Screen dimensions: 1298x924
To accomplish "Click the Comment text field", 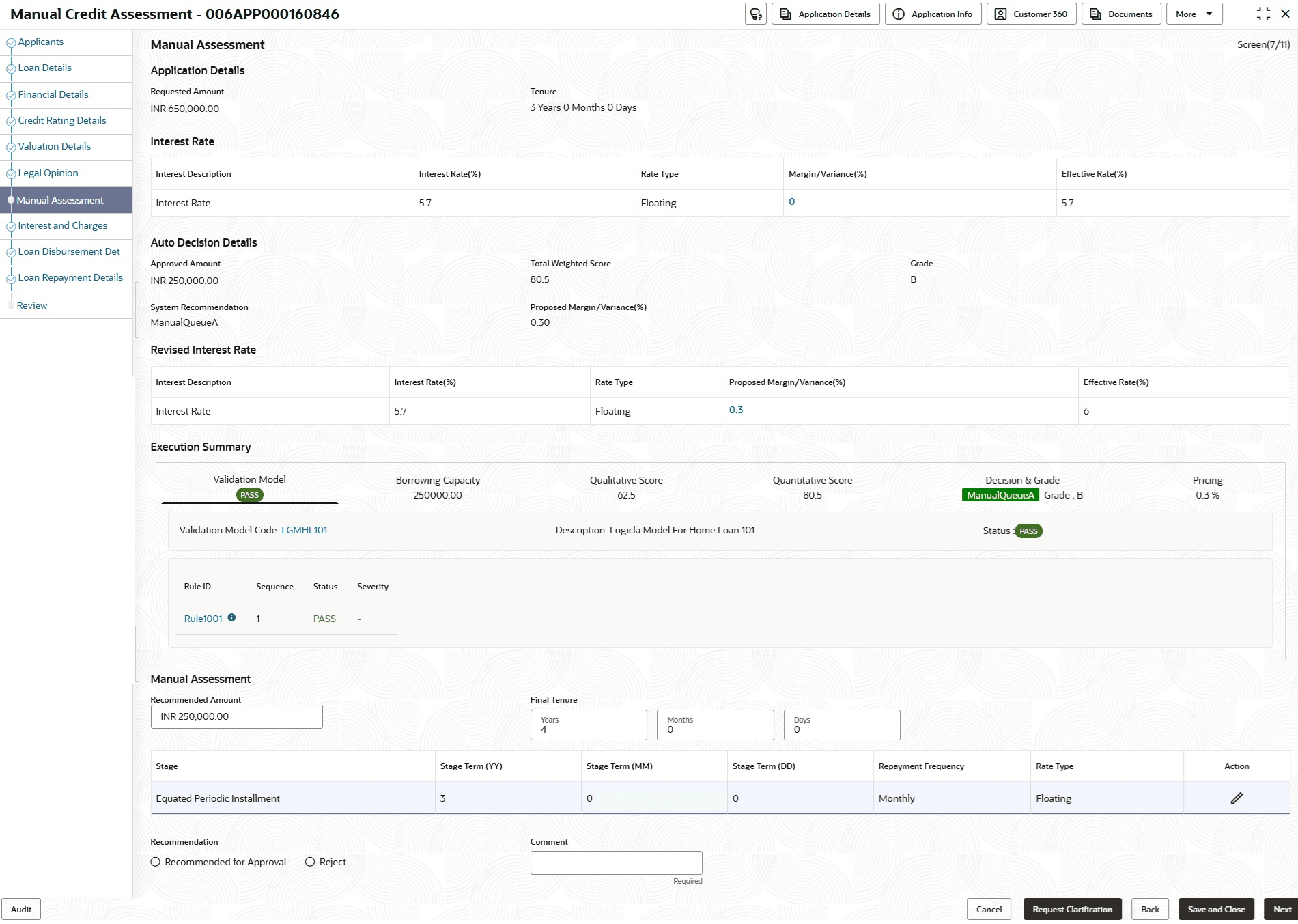I will tap(616, 863).
